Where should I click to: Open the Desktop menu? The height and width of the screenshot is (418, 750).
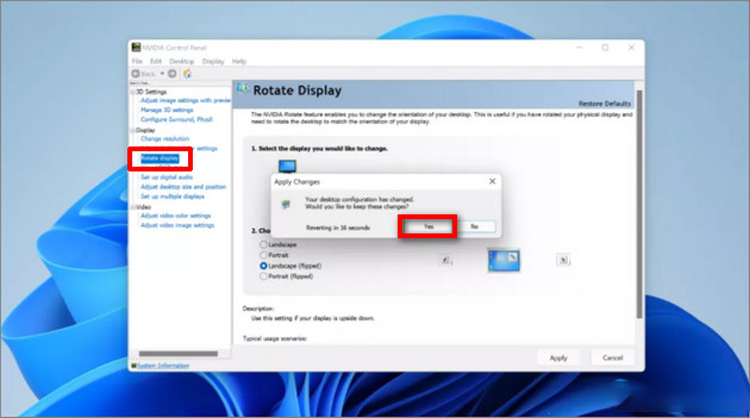tap(182, 61)
